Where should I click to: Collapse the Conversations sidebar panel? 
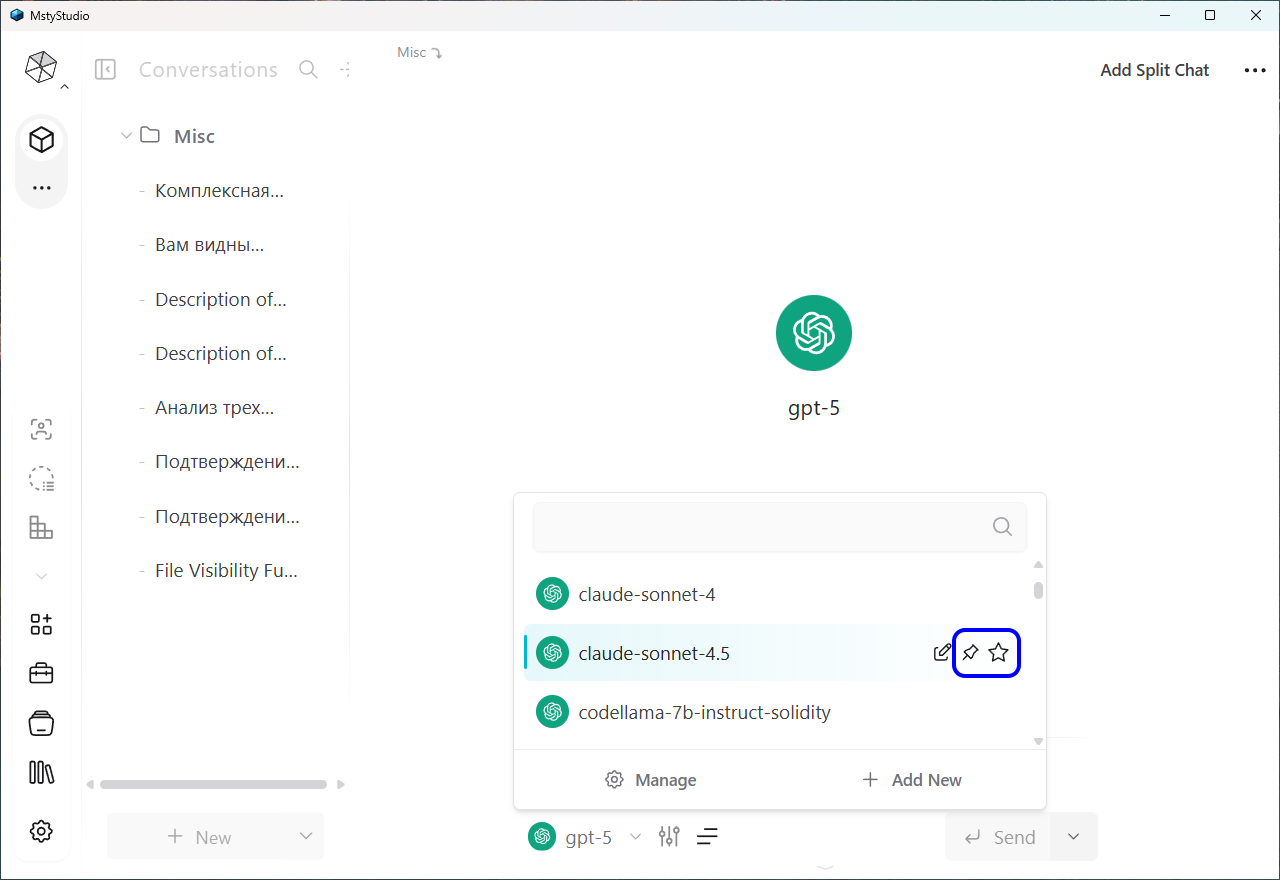pos(105,69)
